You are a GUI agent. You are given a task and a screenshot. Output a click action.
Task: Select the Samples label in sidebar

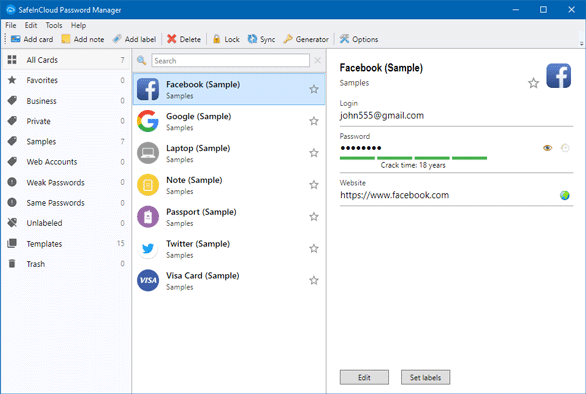click(x=66, y=142)
